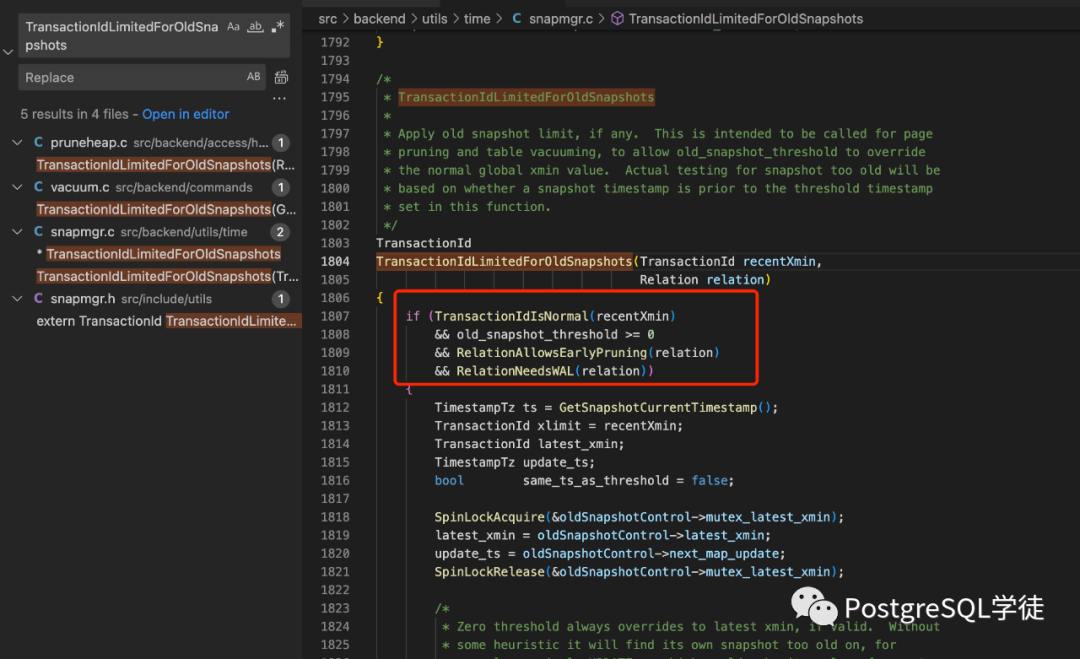The width and height of the screenshot is (1080, 659).
Task: Click the time breadcrumb segment
Action: tap(477, 19)
